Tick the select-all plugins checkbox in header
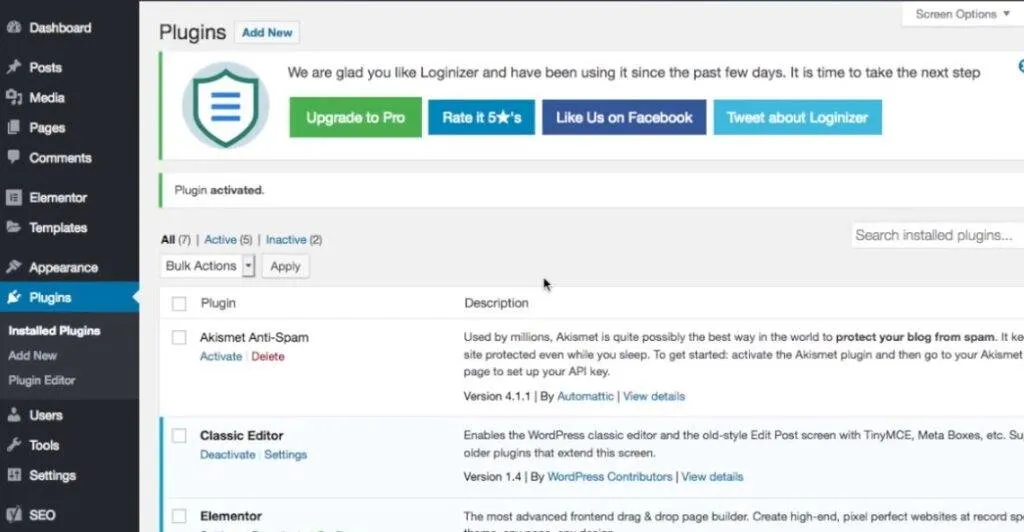This screenshot has width=1024, height=532. [179, 304]
